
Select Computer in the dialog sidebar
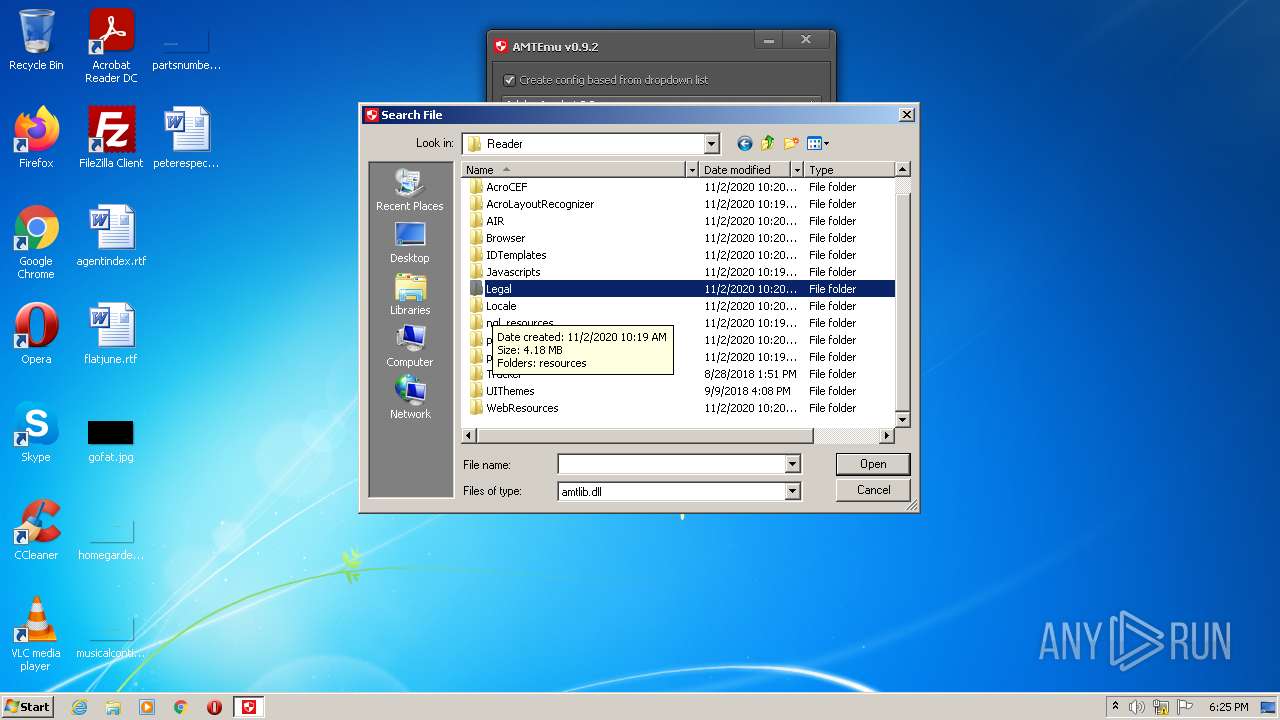[409, 347]
